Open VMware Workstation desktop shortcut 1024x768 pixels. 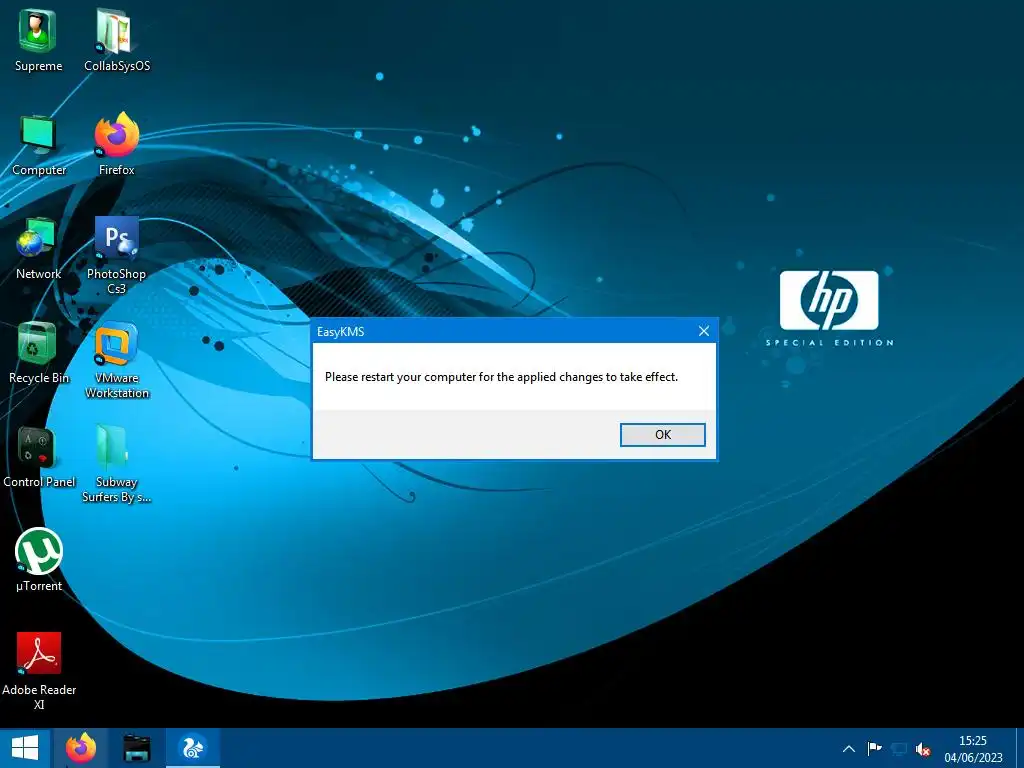tap(116, 359)
